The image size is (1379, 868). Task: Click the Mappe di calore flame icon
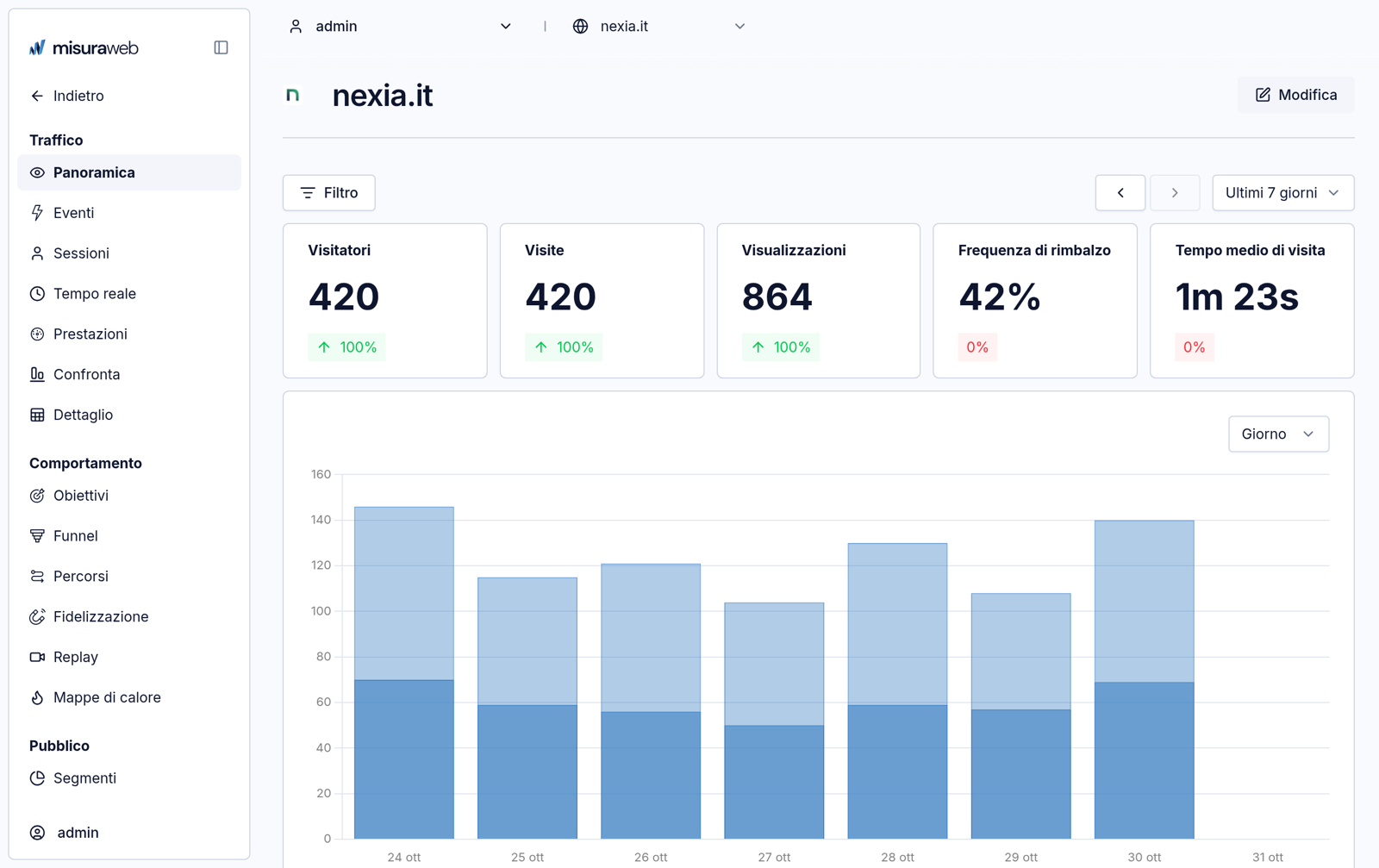[37, 697]
